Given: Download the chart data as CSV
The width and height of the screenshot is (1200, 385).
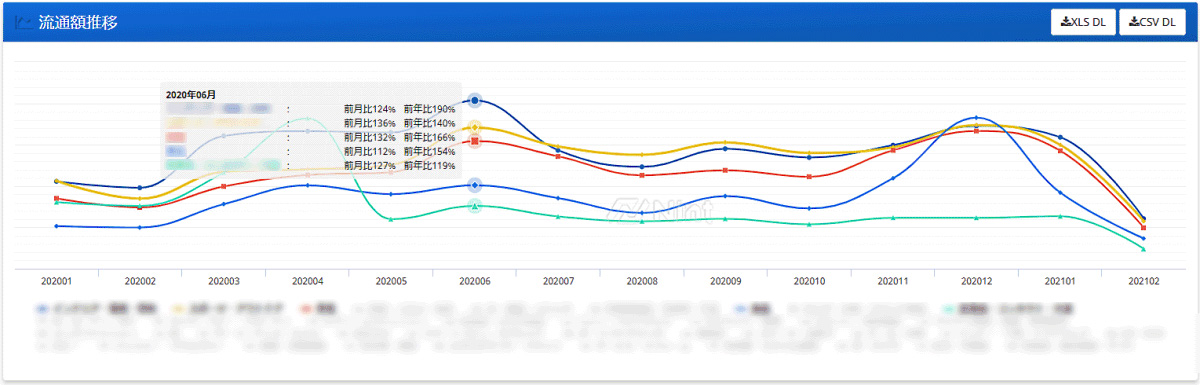Looking at the screenshot, I should (1152, 22).
